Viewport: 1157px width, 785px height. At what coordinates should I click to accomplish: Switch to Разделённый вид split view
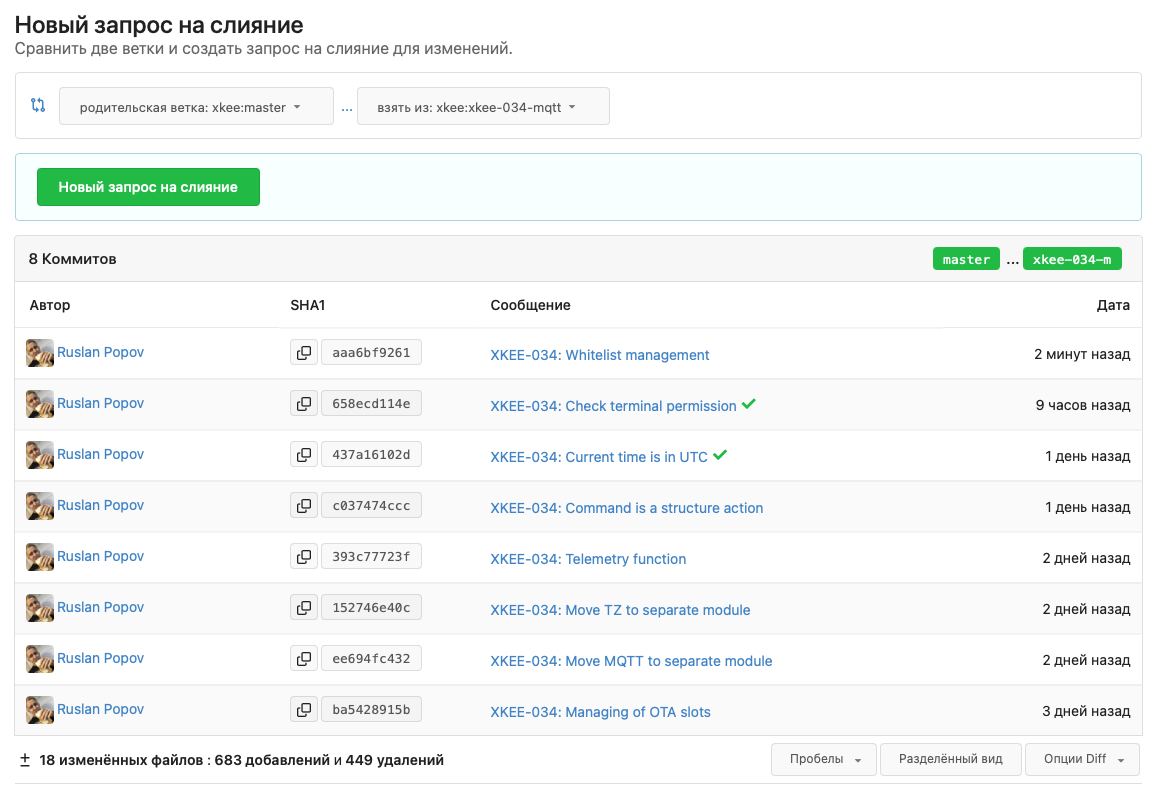tap(950, 759)
